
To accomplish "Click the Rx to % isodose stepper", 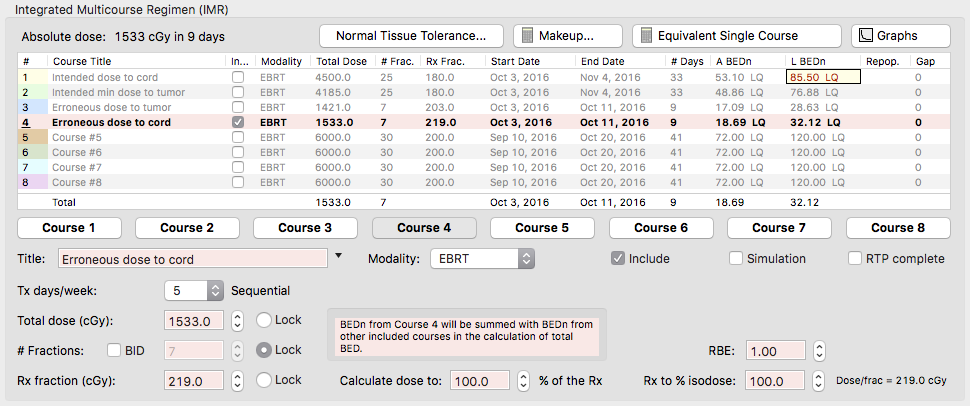I will tap(819, 381).
